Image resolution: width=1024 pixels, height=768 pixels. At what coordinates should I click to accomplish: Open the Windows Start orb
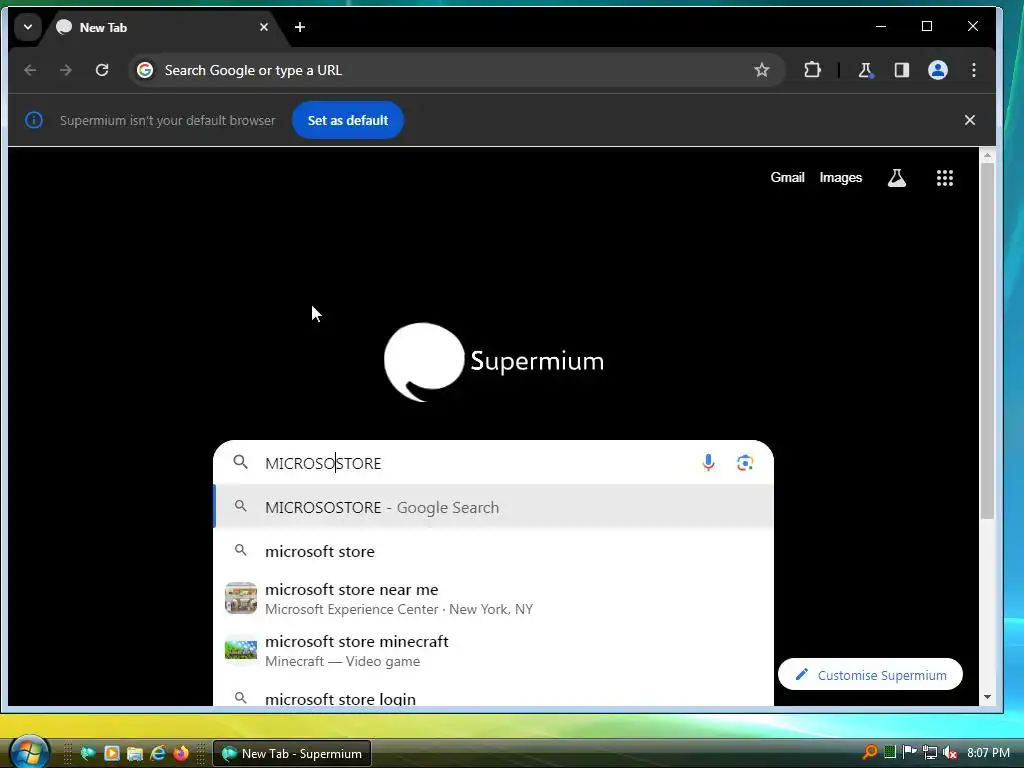click(29, 752)
